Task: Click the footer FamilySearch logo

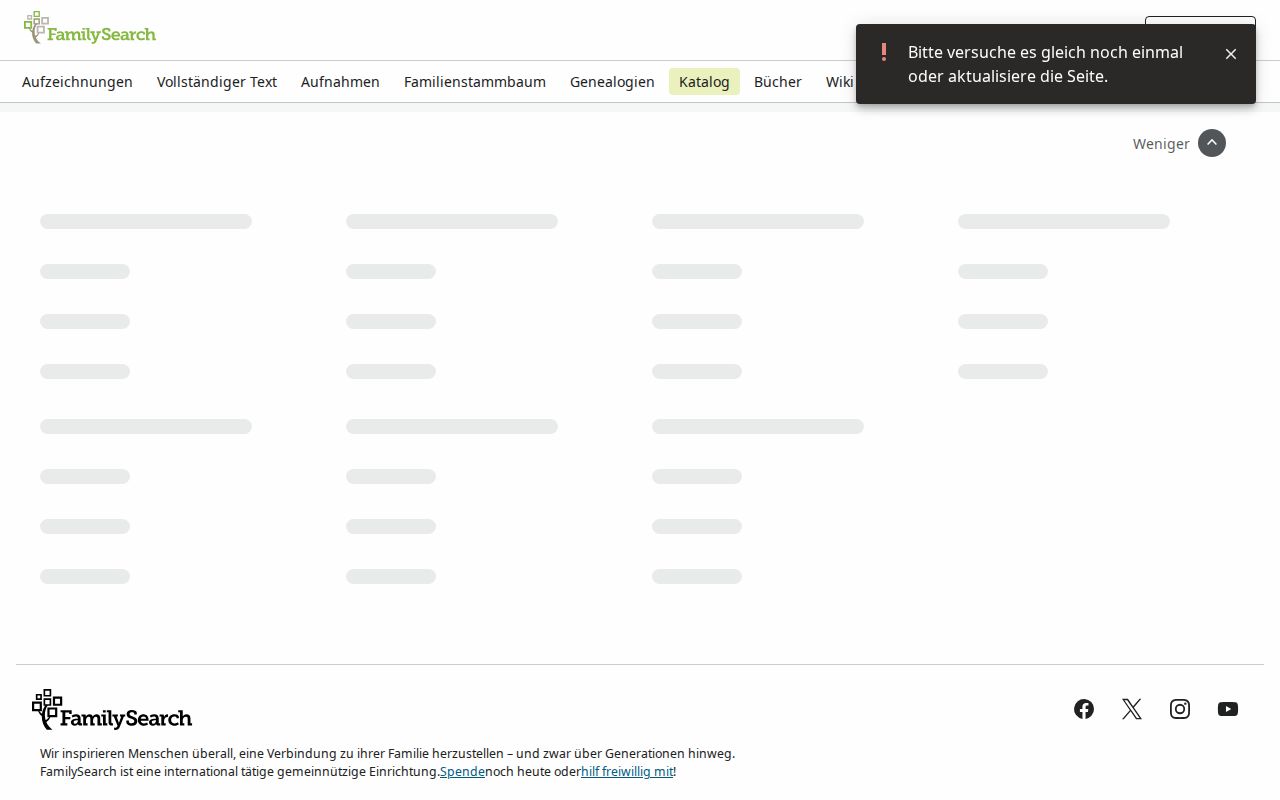Action: (x=112, y=710)
